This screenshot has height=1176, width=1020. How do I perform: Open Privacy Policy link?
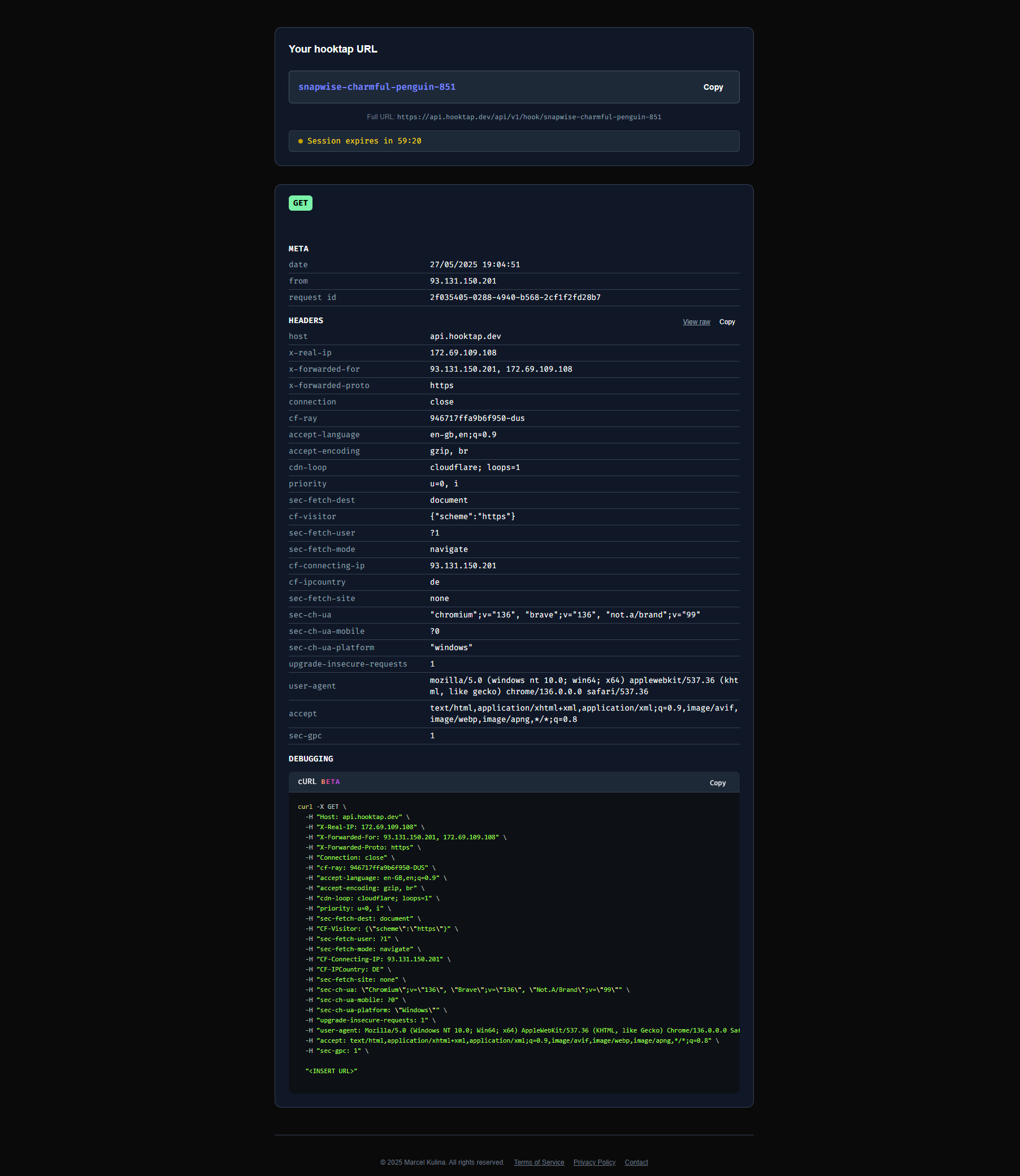(594, 1162)
